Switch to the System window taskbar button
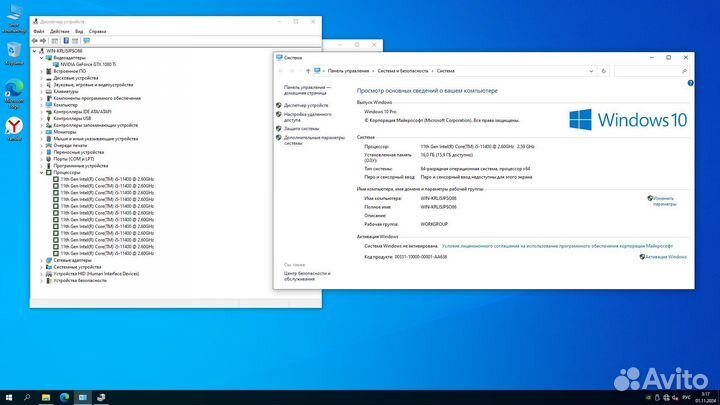Viewport: 720px width, 405px height. pyautogui.click(x=83, y=397)
